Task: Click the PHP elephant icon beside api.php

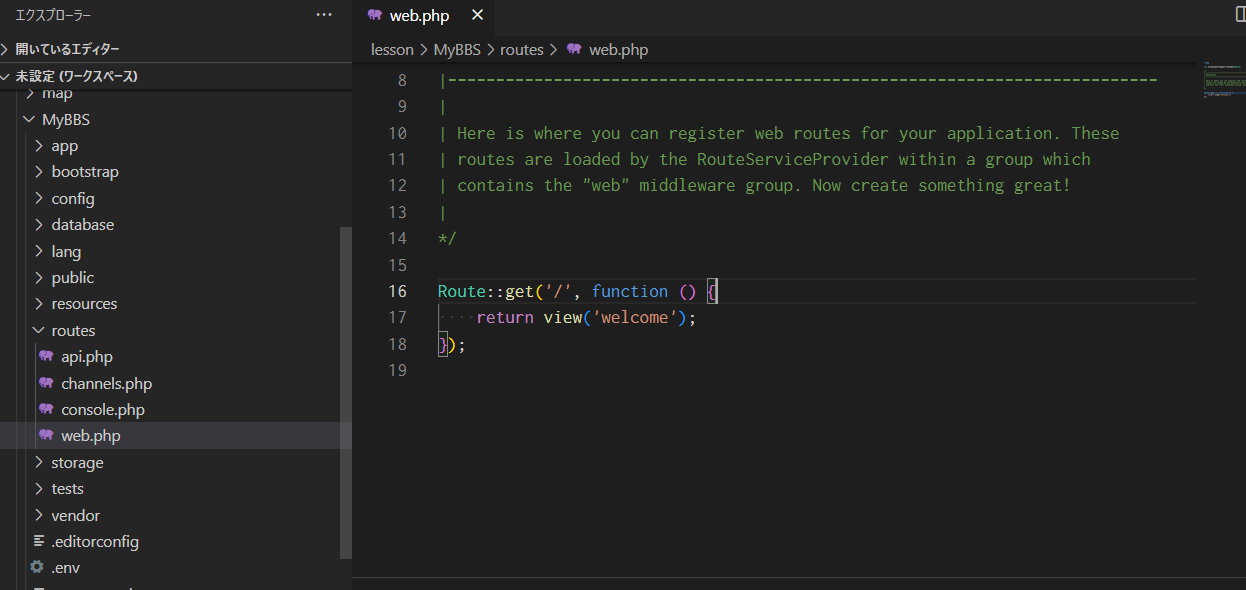Action: 46,357
